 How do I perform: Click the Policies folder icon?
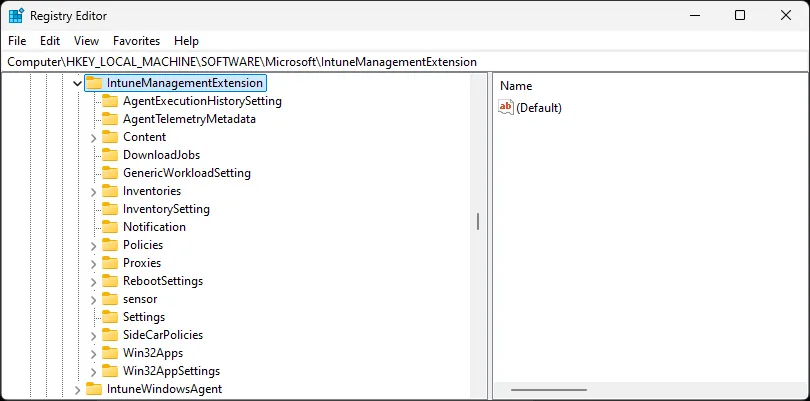[x=110, y=245]
